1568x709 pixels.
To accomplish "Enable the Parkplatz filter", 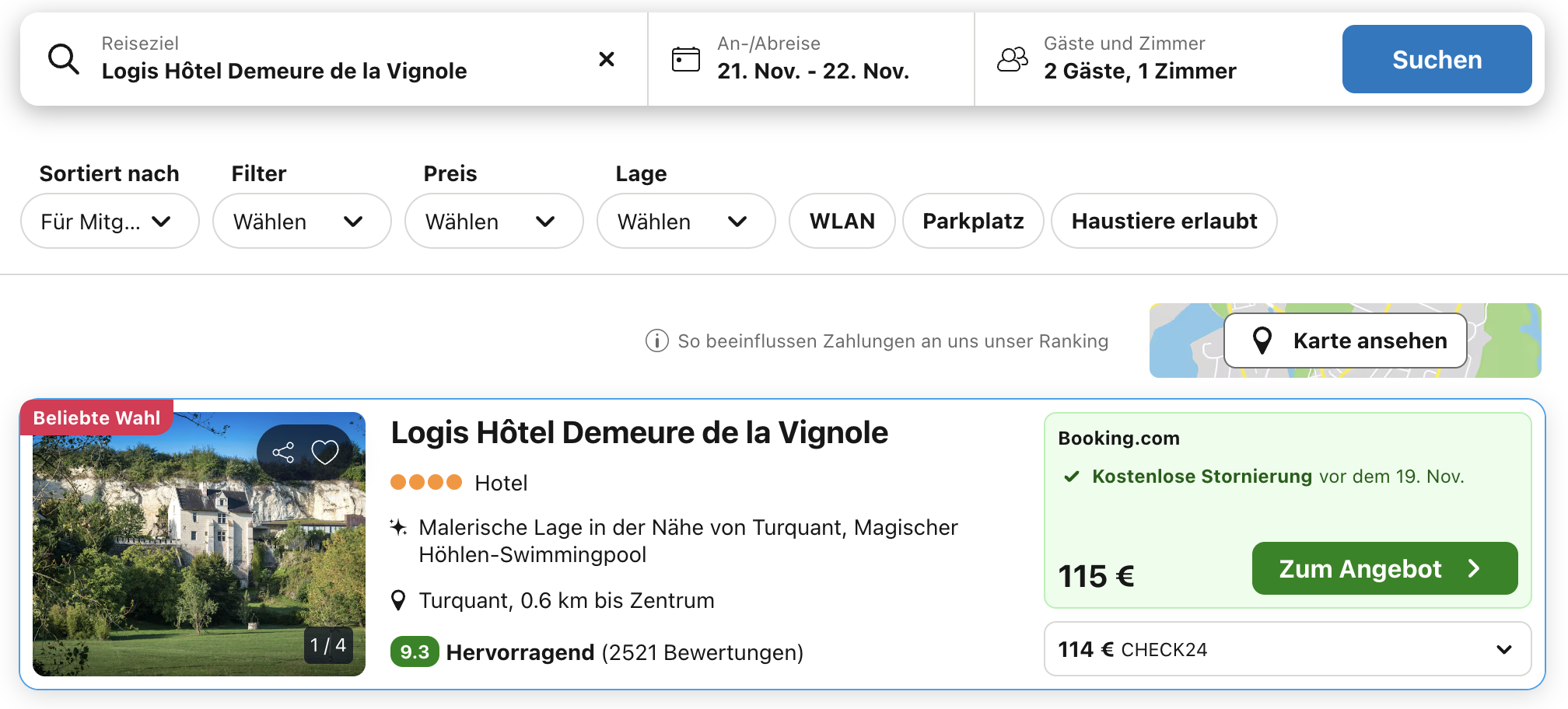I will click(x=972, y=221).
